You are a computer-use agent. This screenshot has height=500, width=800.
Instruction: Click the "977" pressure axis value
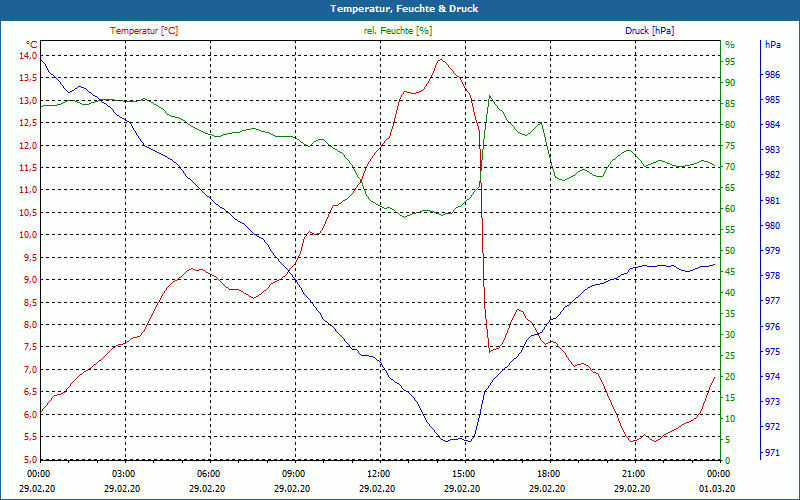(x=773, y=301)
